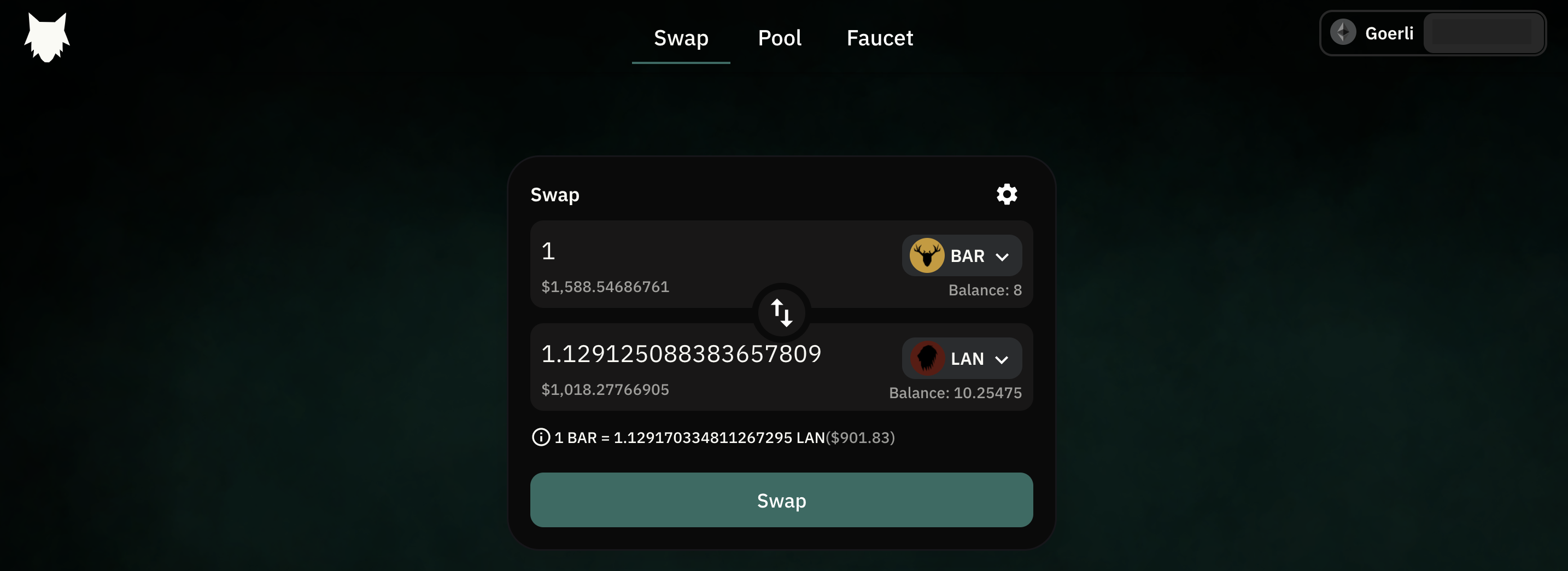1568x571 pixels.
Task: Select the Swap navigation tab
Action: click(681, 38)
